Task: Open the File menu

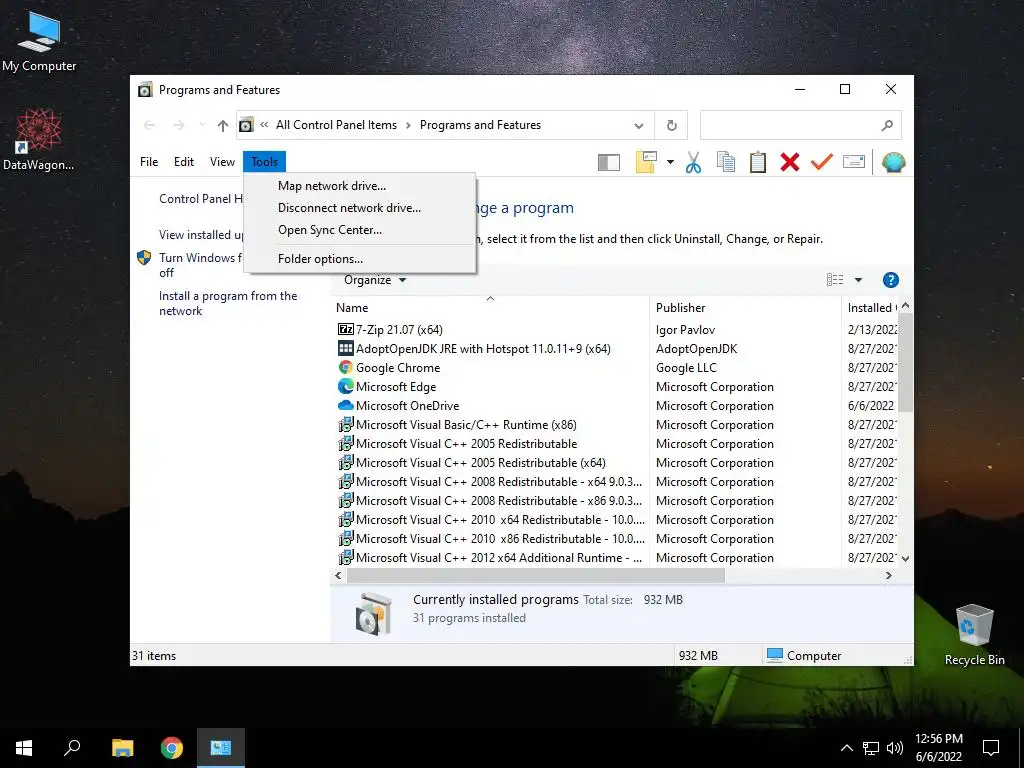Action: [x=149, y=162]
